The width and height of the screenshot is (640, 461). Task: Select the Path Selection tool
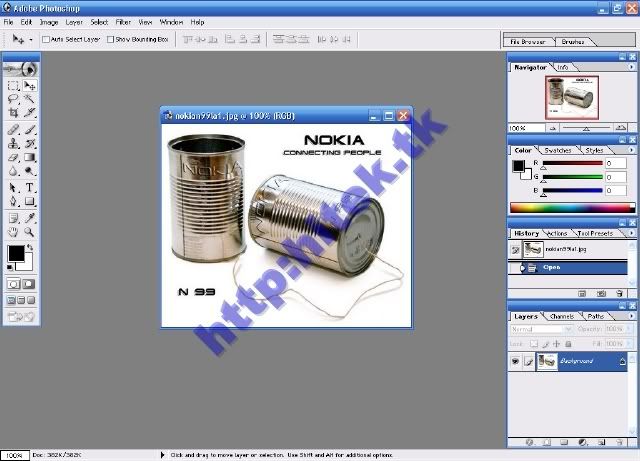pos(13,188)
